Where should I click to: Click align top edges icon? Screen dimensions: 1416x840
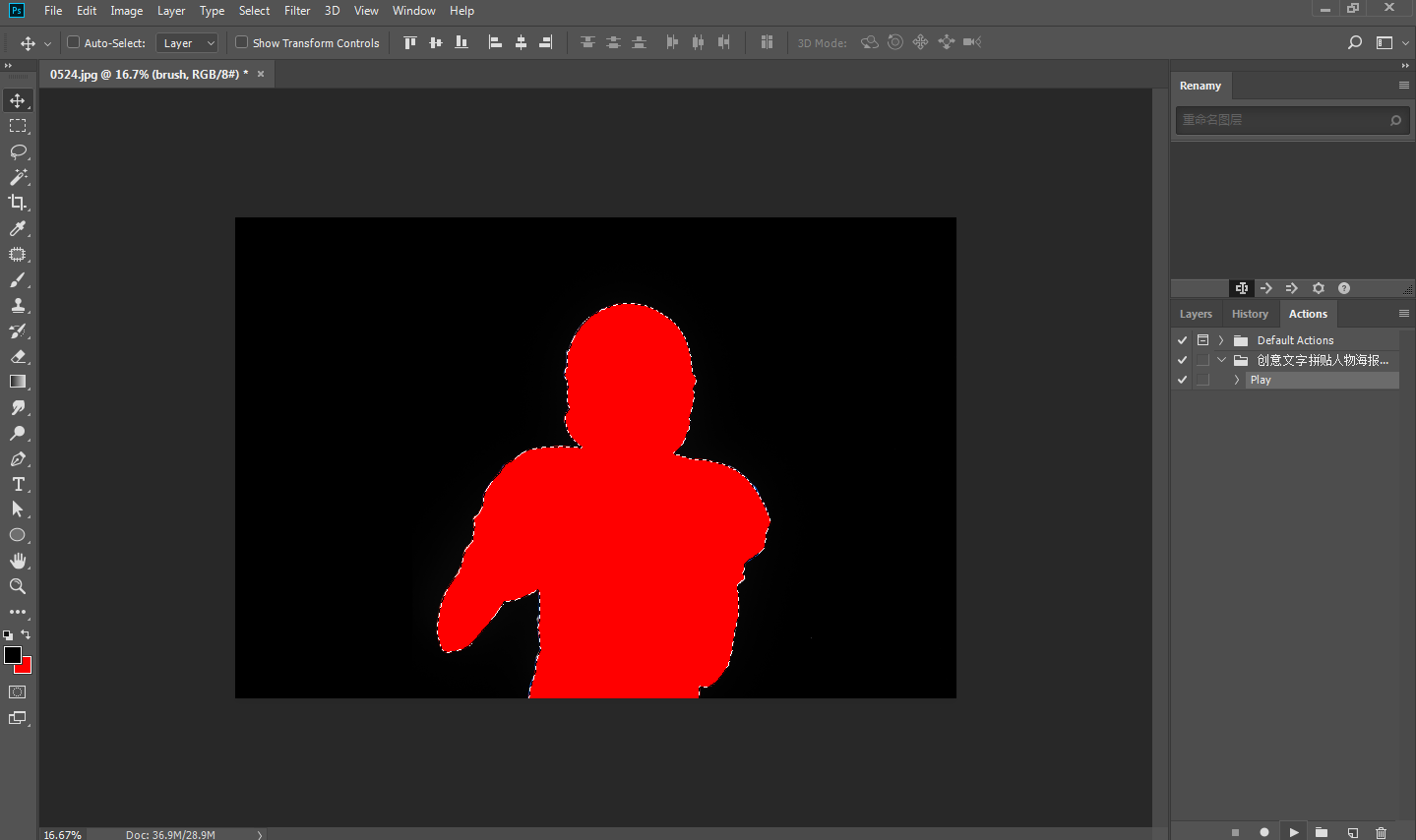pos(410,42)
